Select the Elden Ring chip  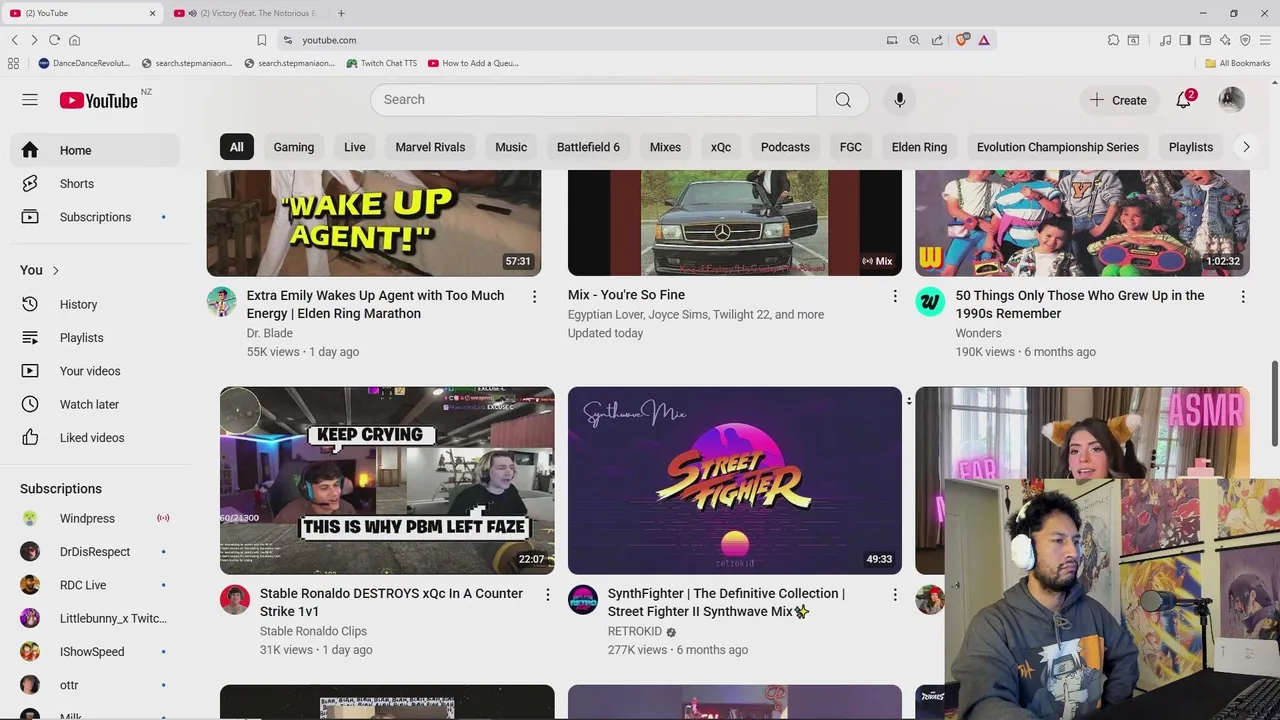(x=919, y=147)
